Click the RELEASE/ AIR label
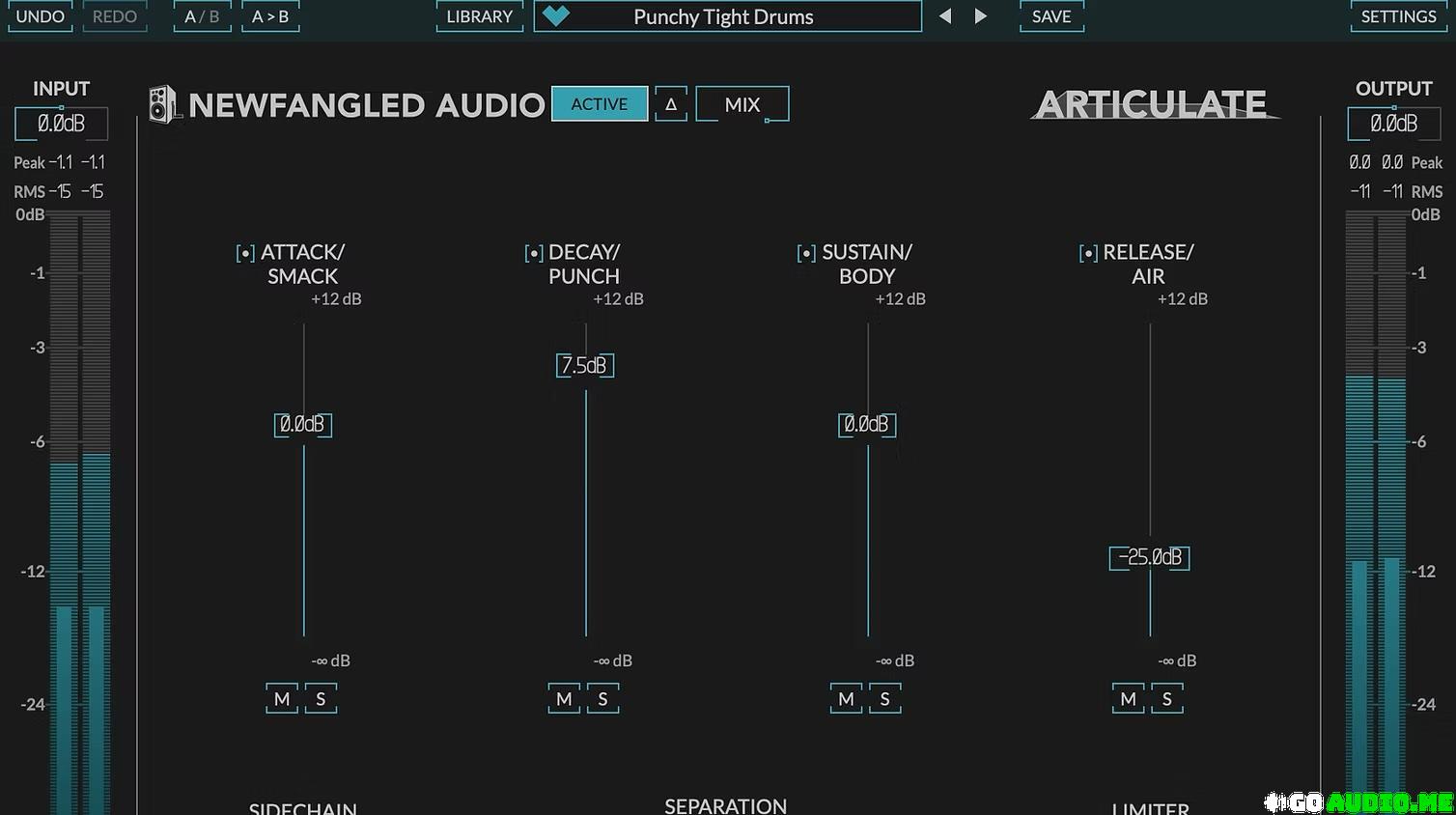The image size is (1456, 815). pos(1148,264)
